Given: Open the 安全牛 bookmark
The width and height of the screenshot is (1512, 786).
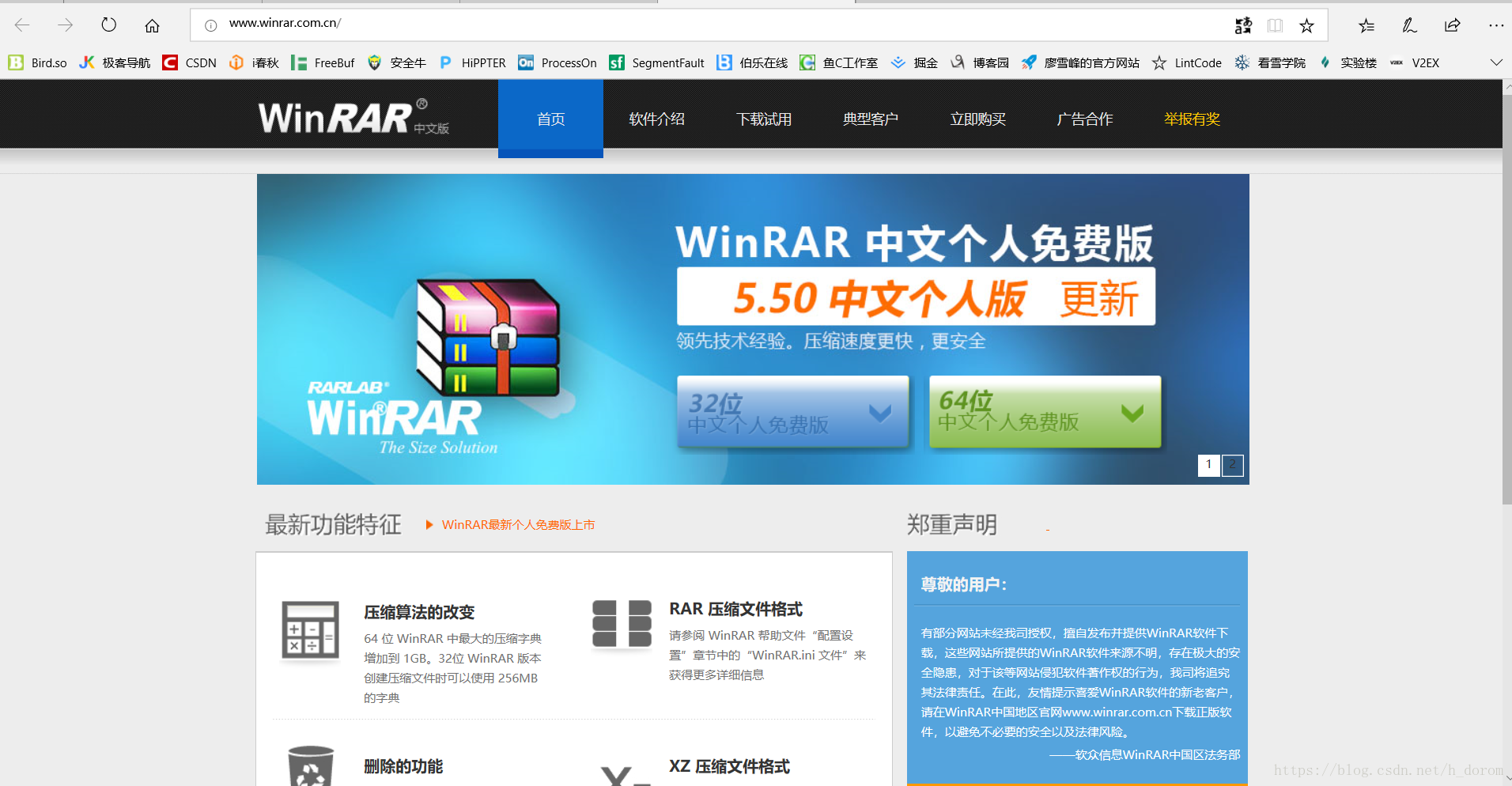Looking at the screenshot, I should [397, 62].
